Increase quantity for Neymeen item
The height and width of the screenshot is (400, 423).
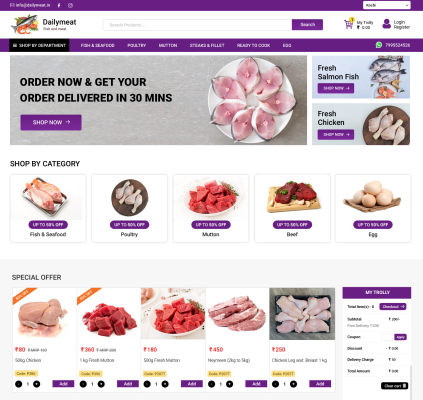[229, 384]
